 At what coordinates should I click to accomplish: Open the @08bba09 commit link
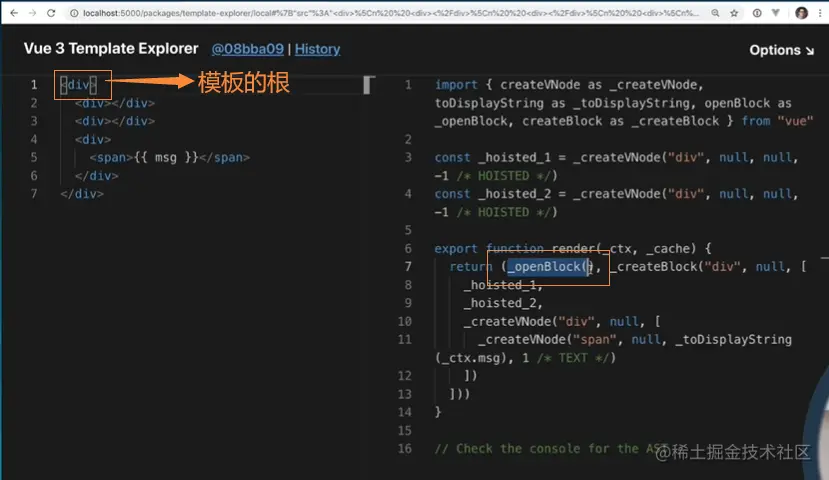pos(247,49)
